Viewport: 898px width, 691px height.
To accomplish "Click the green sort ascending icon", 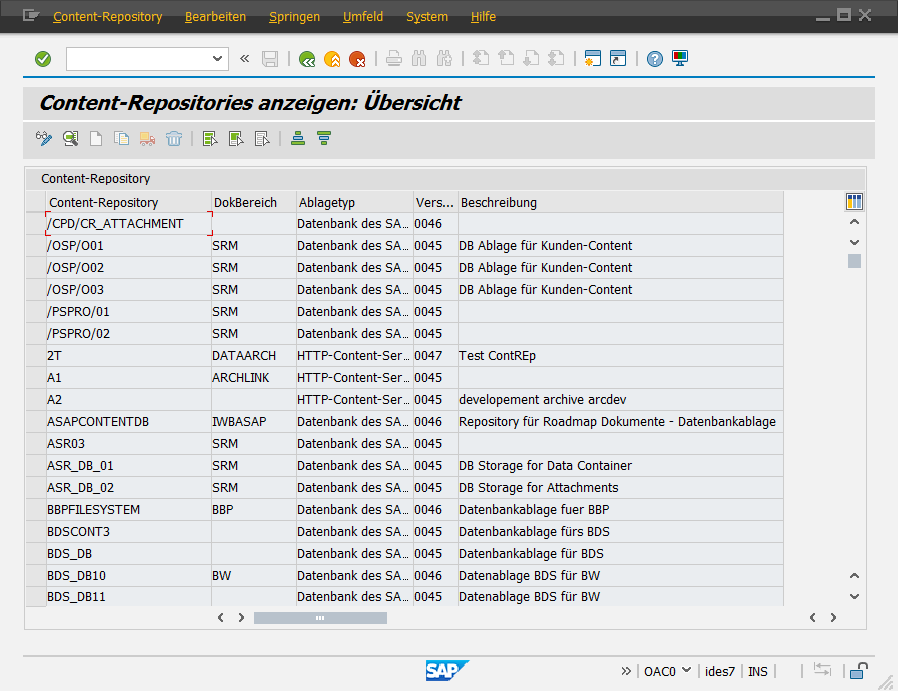I will click(298, 139).
